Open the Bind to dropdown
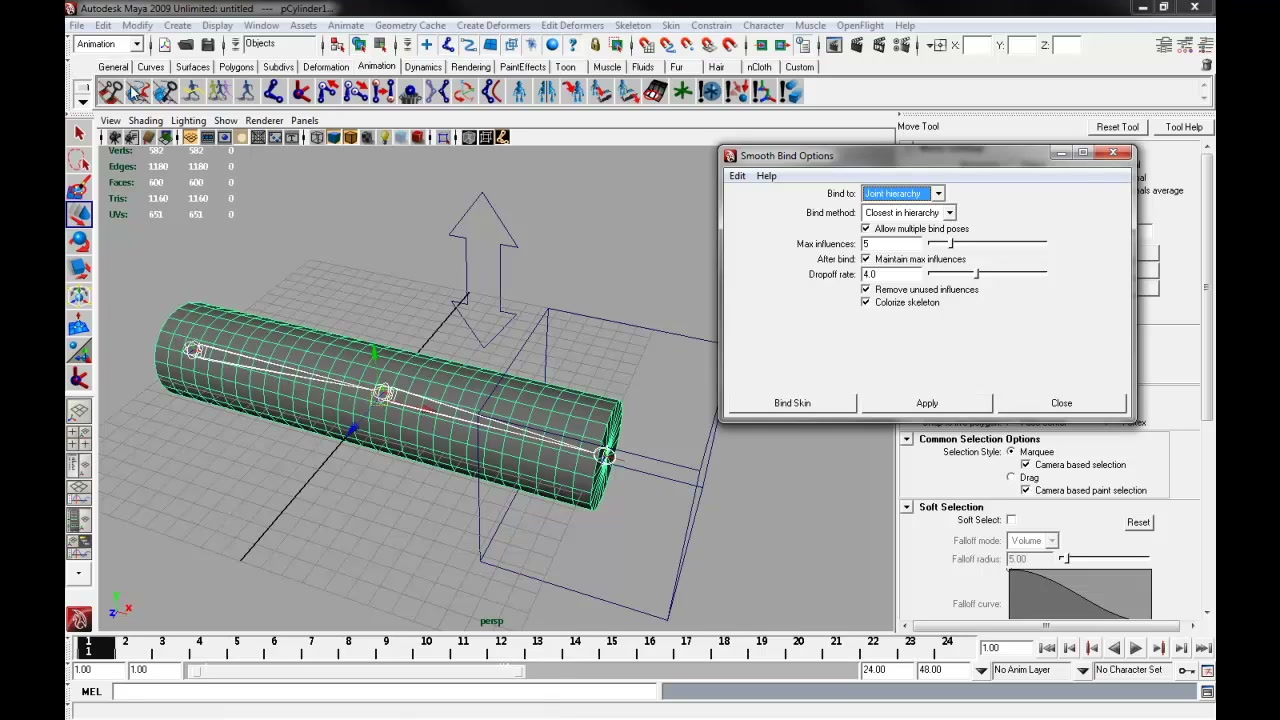 click(x=903, y=193)
